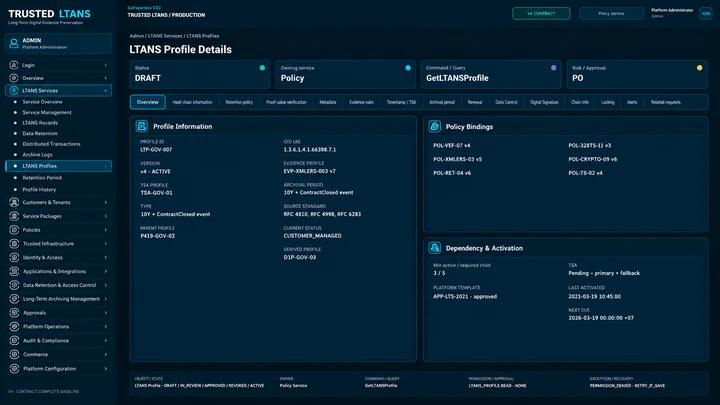The height and width of the screenshot is (405, 720).
Task: Click the Long-Term Archiving Management icon
Action: [x=14, y=299]
